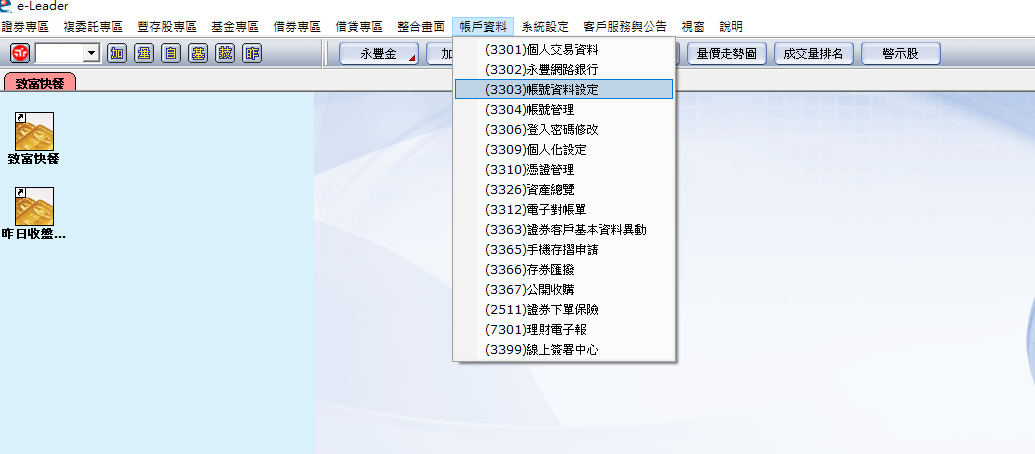This screenshot has width=1035, height=454.
Task: Click the 量 toolbar icon button
Action: coord(144,53)
